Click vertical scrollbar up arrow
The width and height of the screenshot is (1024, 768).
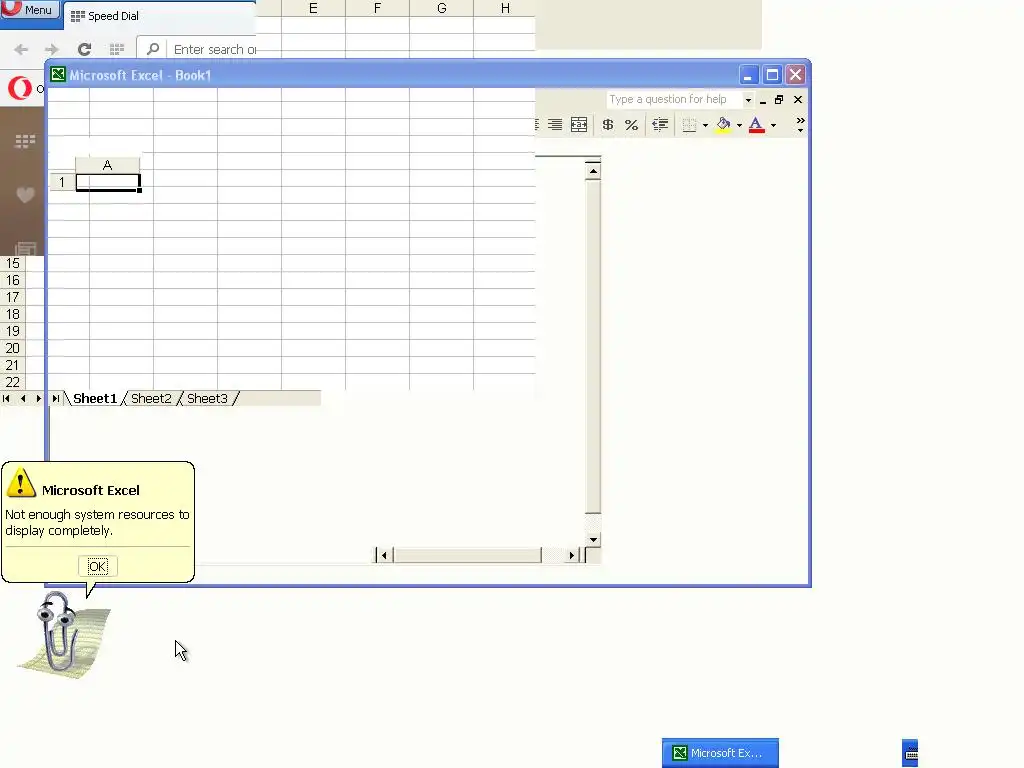[x=593, y=172]
